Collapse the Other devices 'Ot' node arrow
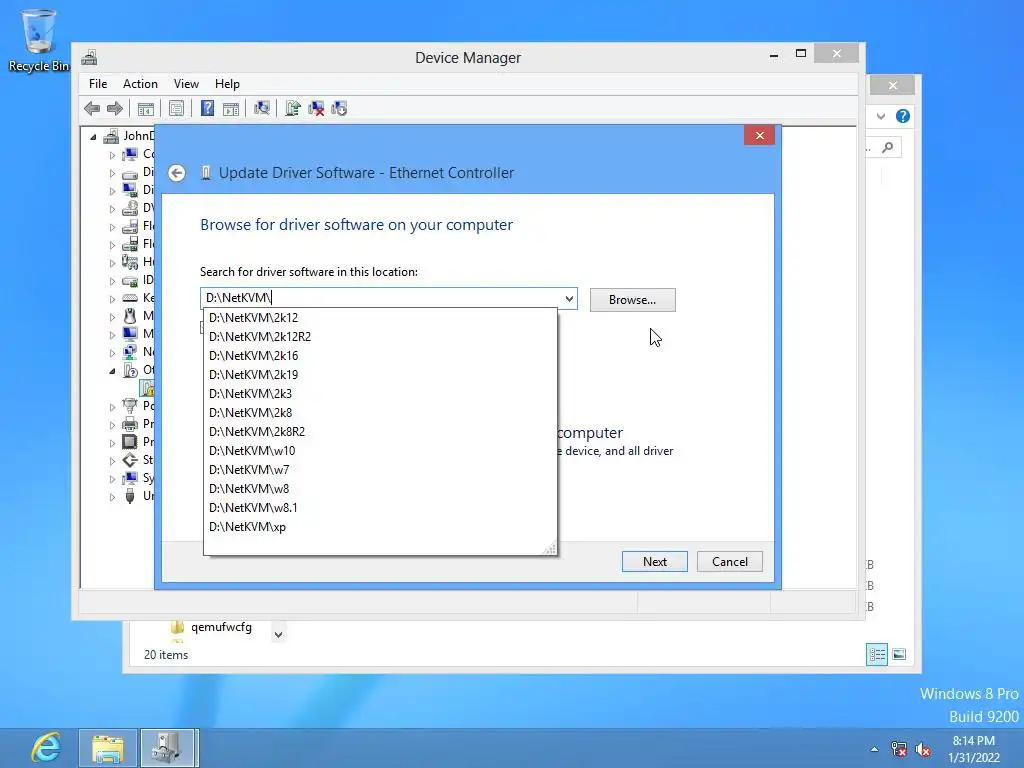The height and width of the screenshot is (768, 1024). pyautogui.click(x=112, y=371)
